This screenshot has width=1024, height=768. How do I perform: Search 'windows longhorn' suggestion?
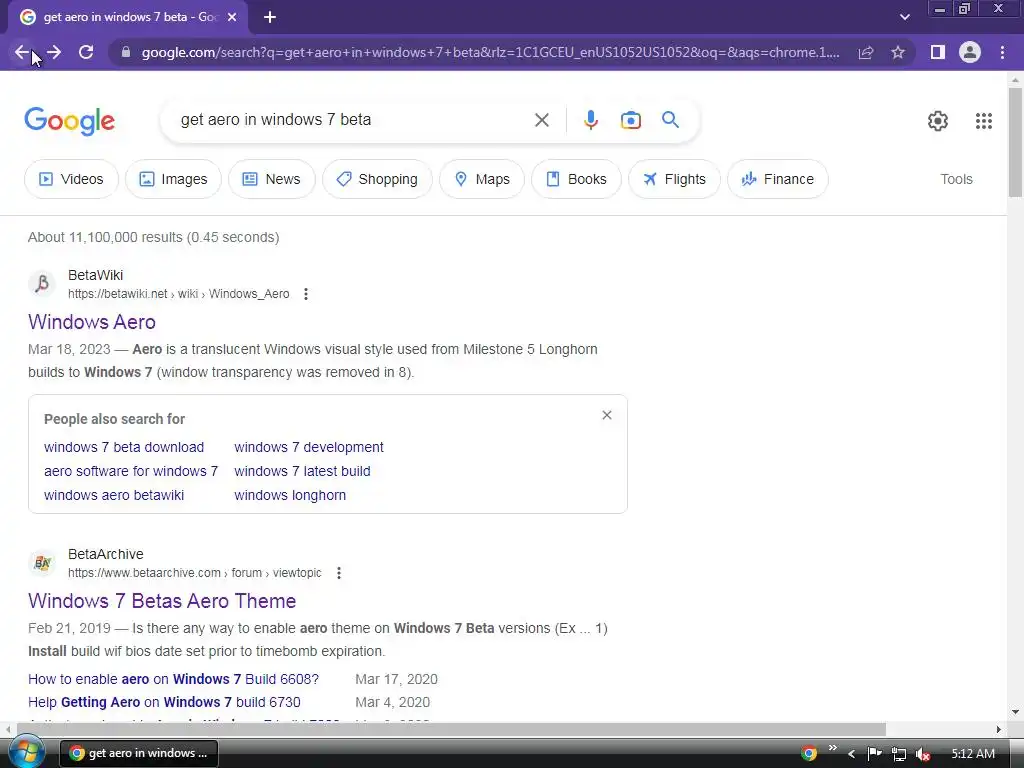click(x=290, y=495)
